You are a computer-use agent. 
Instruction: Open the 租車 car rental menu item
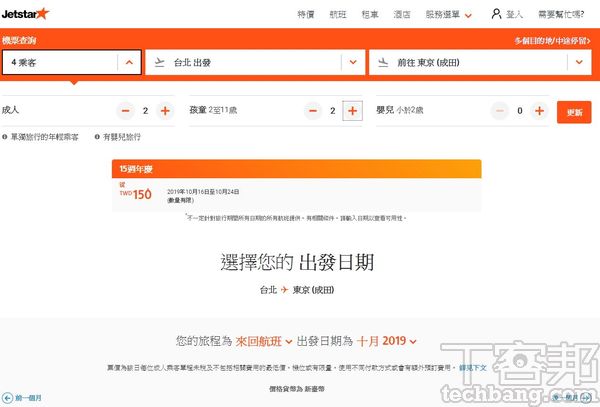[370, 15]
